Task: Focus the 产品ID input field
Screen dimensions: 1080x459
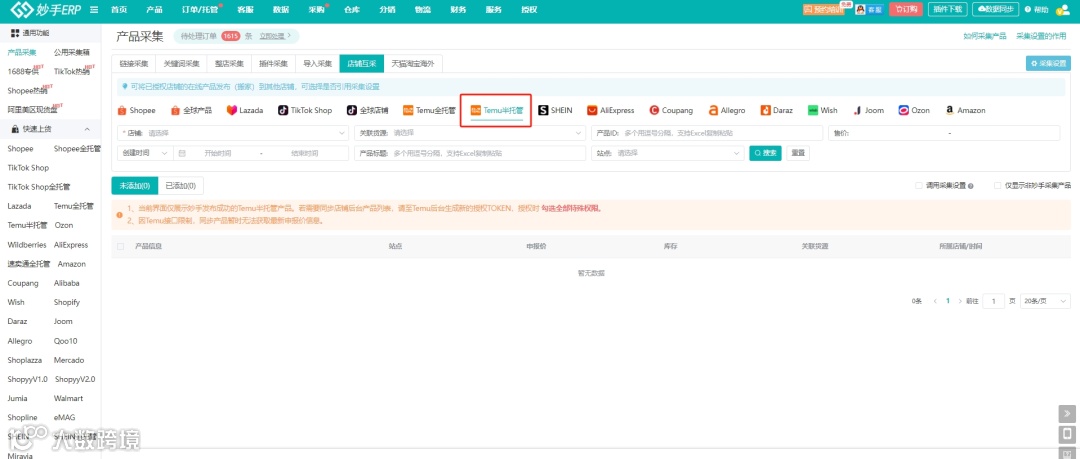Action: 707,133
